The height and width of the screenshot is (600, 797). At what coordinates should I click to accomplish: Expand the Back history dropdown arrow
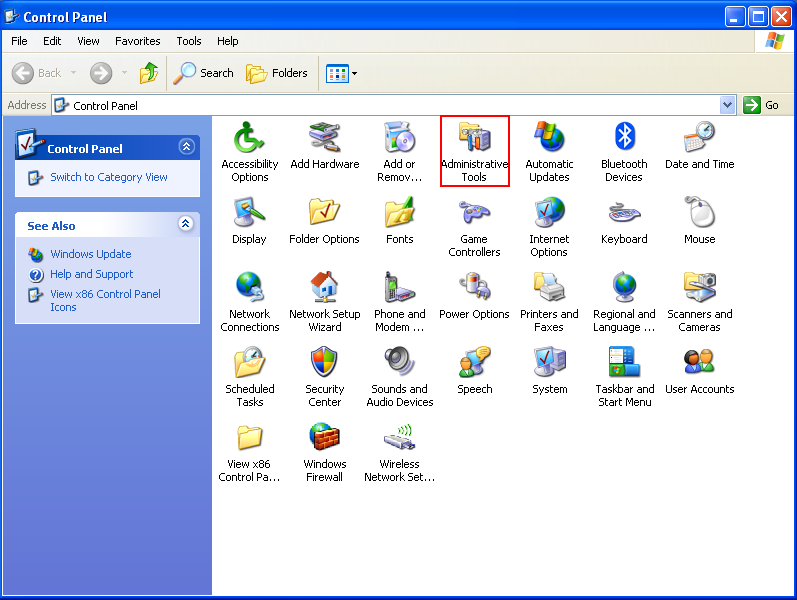pos(73,73)
